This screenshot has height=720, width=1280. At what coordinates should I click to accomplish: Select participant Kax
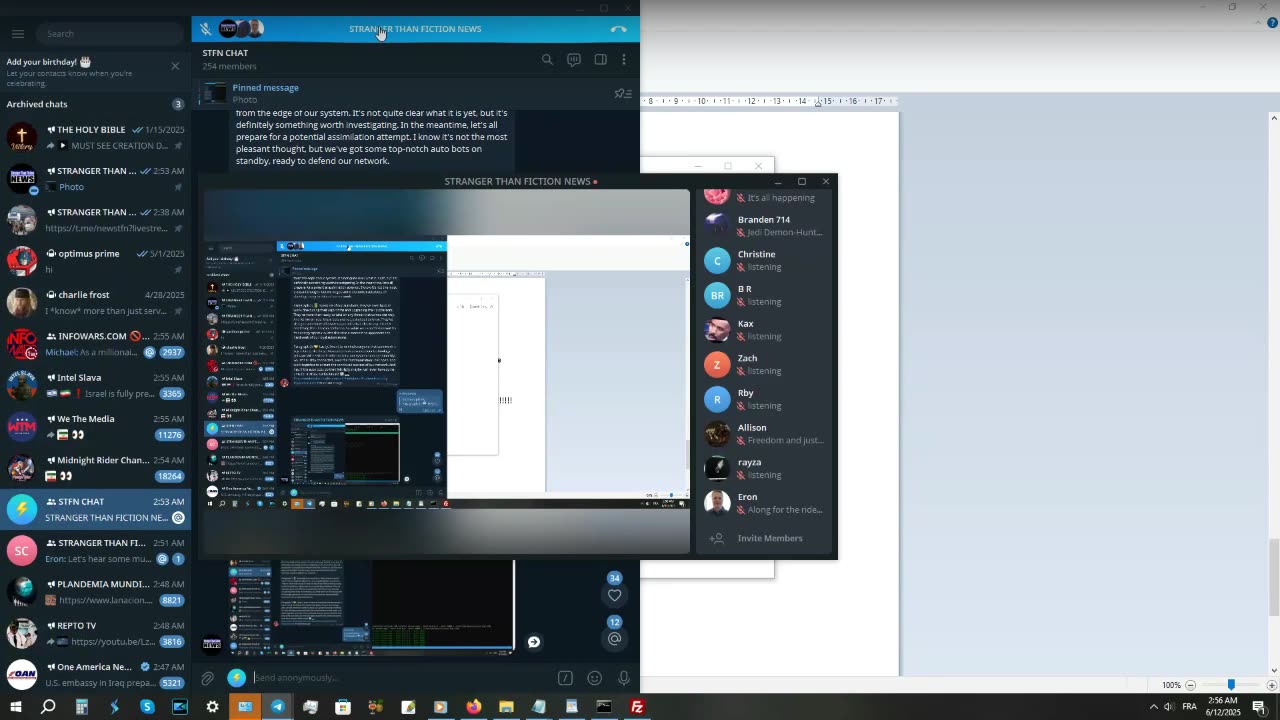click(766, 329)
